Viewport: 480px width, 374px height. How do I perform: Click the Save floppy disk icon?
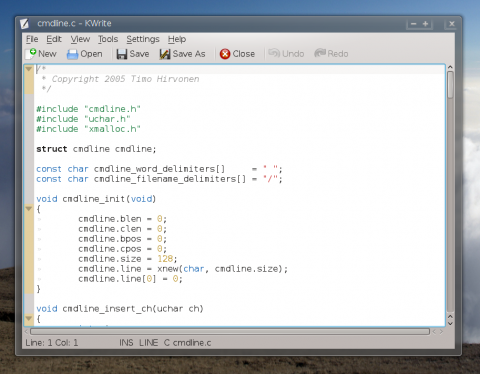click(122, 54)
